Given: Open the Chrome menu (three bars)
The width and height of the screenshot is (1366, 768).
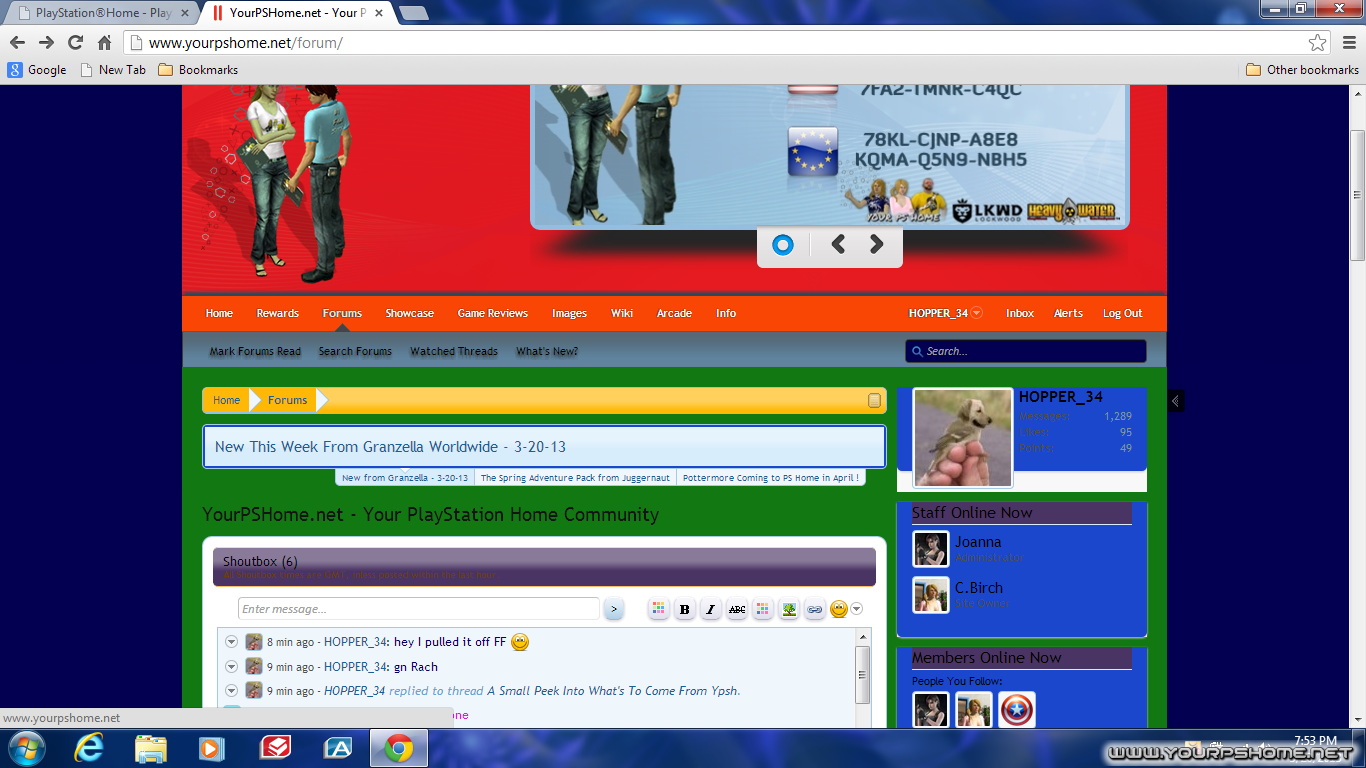Looking at the screenshot, I should point(1349,43).
